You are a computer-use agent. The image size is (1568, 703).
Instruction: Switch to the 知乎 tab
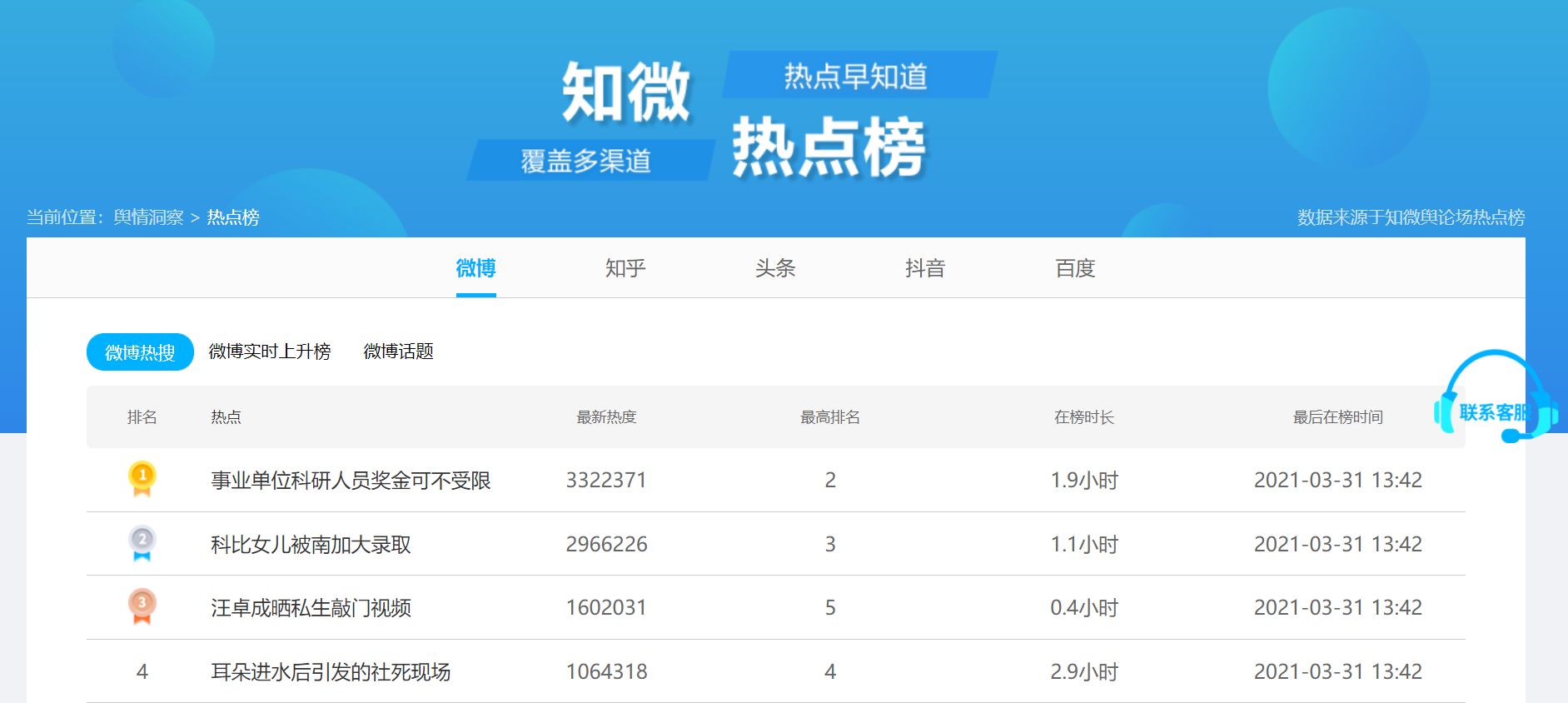click(x=625, y=268)
